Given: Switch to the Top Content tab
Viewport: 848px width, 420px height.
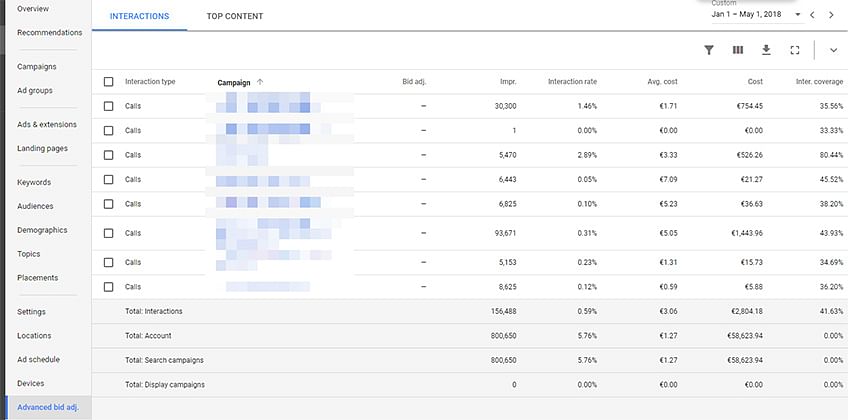Looking at the screenshot, I should [x=235, y=16].
